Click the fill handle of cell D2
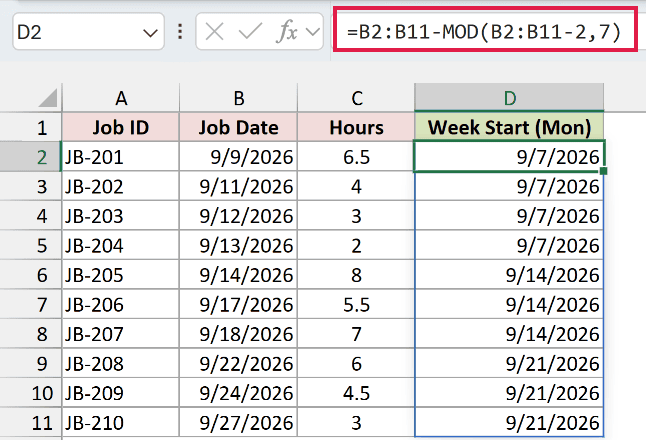646x440 pixels. coord(604,171)
